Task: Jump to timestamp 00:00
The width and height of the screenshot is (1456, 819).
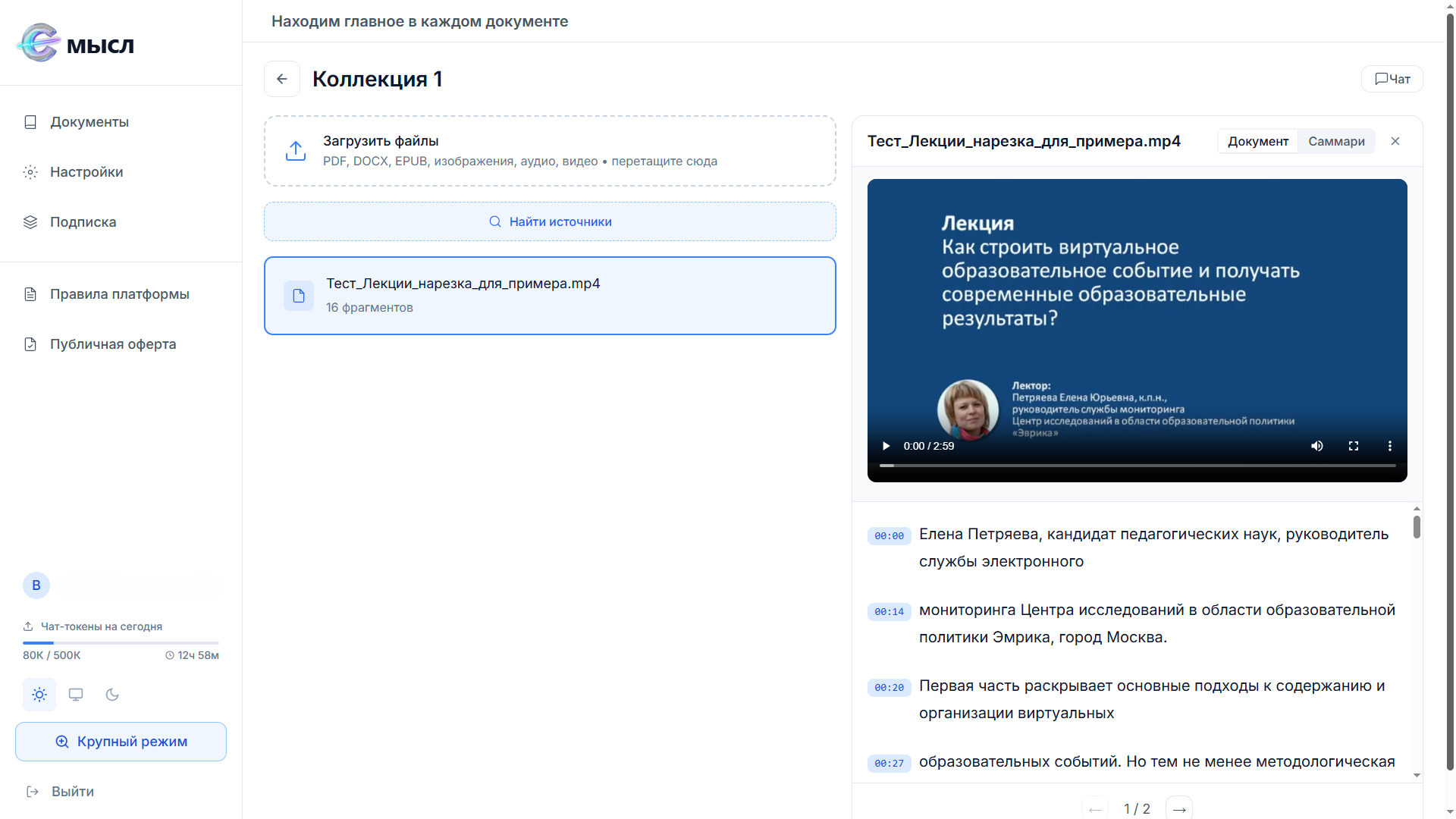Action: (890, 536)
